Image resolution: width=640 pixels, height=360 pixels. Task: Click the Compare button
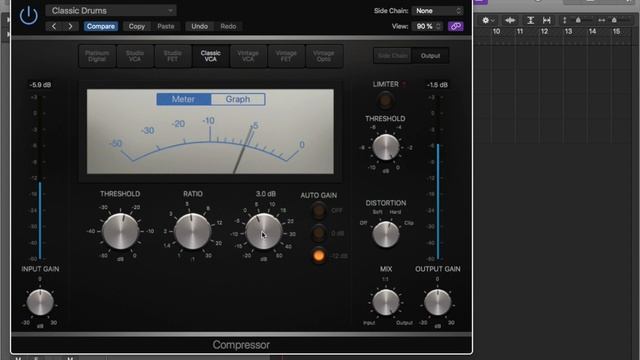(x=101, y=26)
